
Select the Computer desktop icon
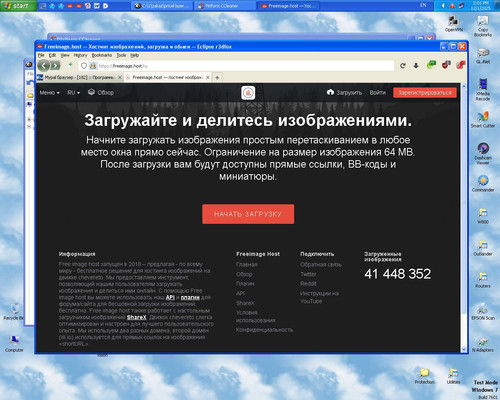point(14,344)
